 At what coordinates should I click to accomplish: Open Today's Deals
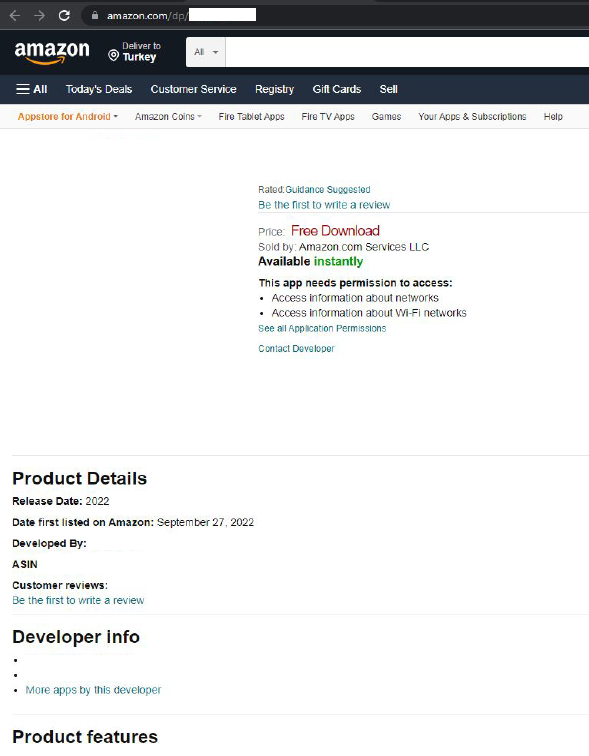99,89
